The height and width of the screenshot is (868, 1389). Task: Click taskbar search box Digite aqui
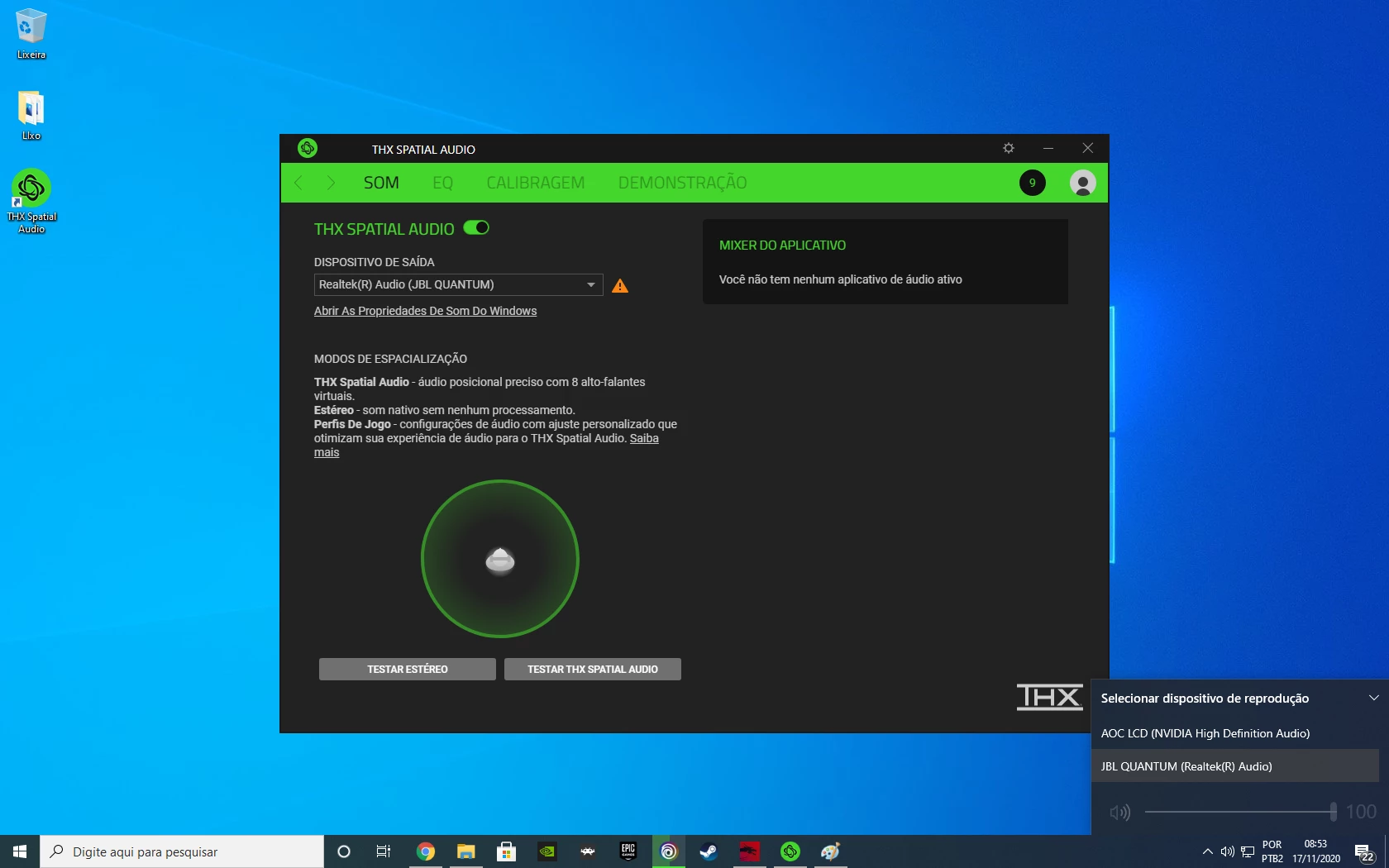coord(182,851)
